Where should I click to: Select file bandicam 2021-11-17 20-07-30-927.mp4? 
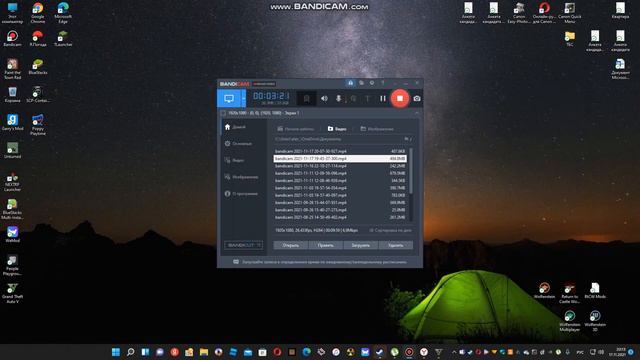click(340, 151)
